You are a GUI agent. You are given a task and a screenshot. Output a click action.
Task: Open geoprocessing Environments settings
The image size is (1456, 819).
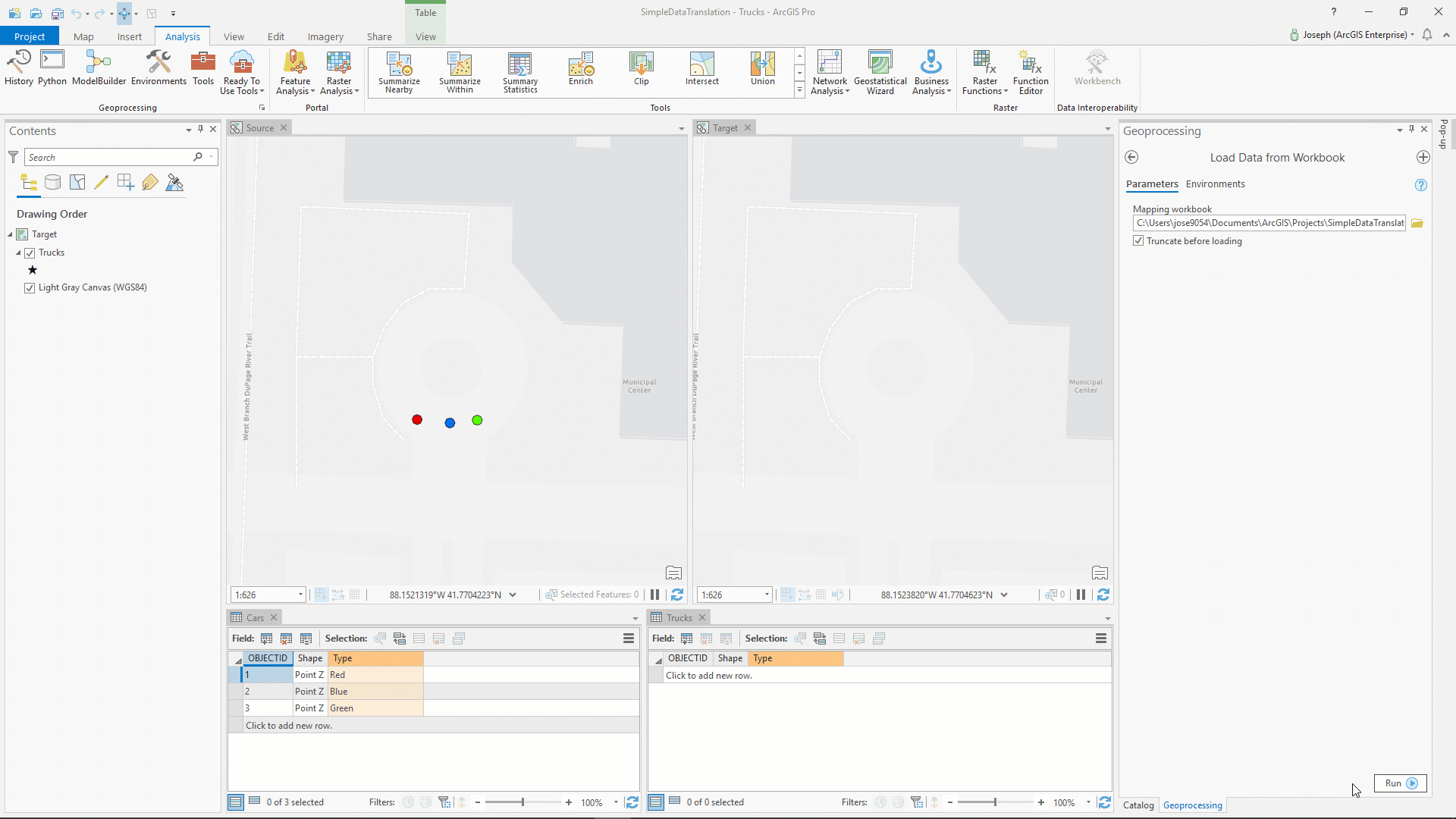click(158, 68)
